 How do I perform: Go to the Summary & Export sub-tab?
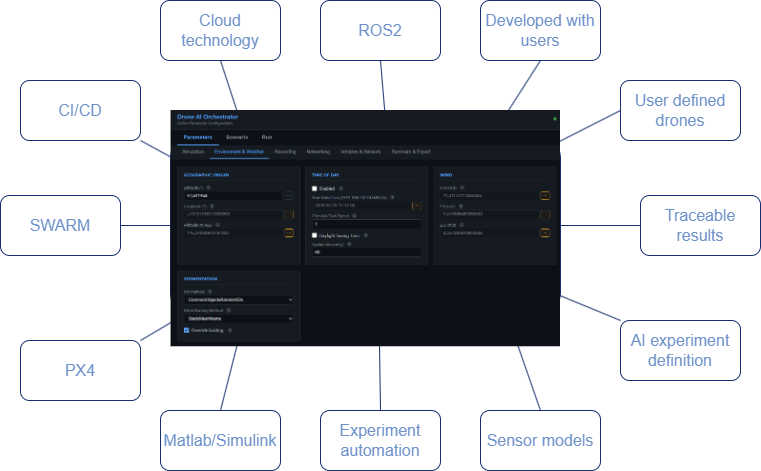pyautogui.click(x=411, y=152)
